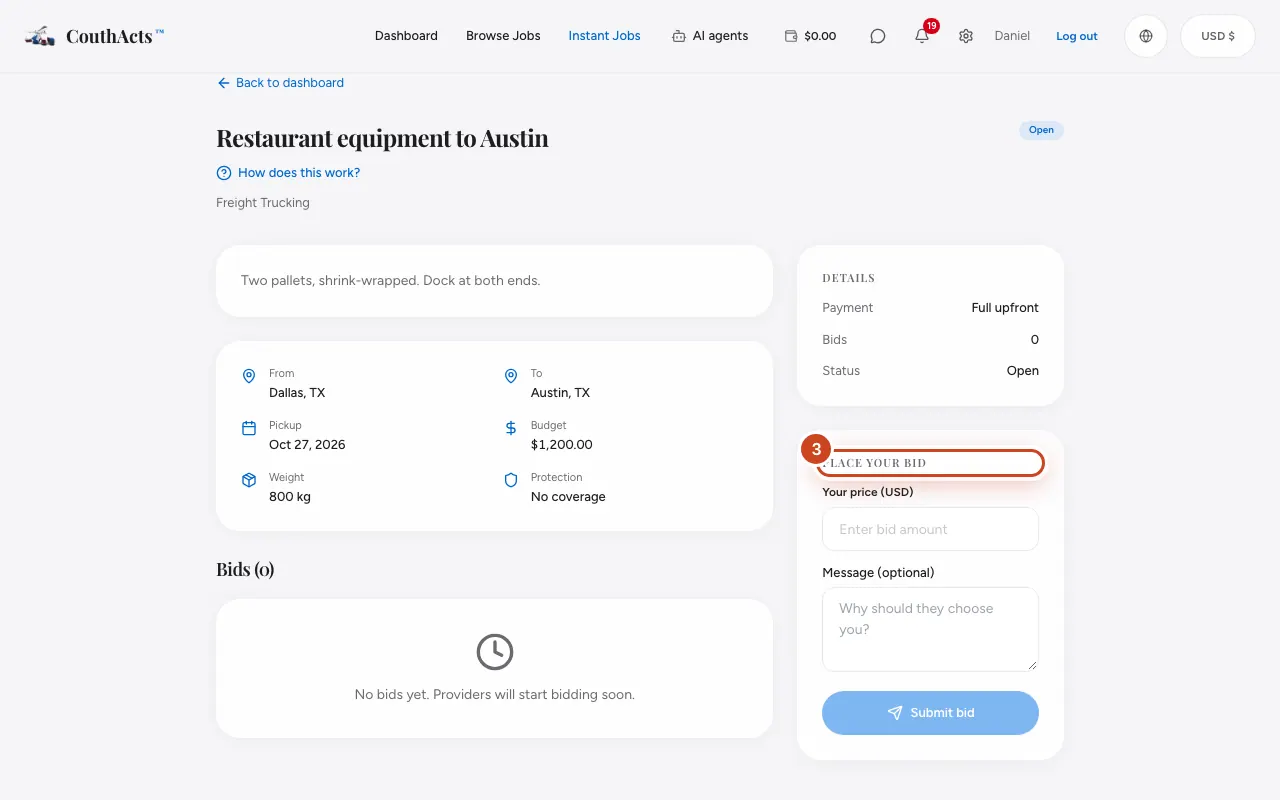The width and height of the screenshot is (1280, 800).
Task: Open the AI agents navigation item
Action: tap(710, 36)
